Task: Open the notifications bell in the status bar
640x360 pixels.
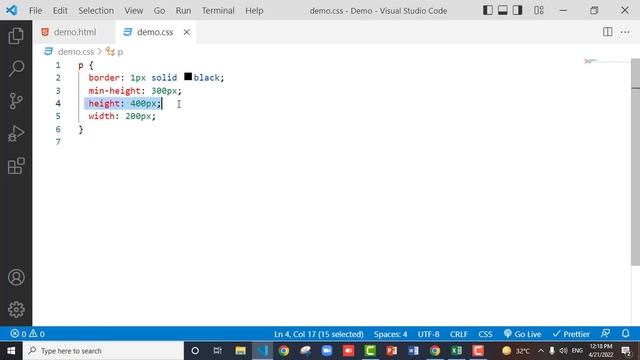Action: click(626, 333)
